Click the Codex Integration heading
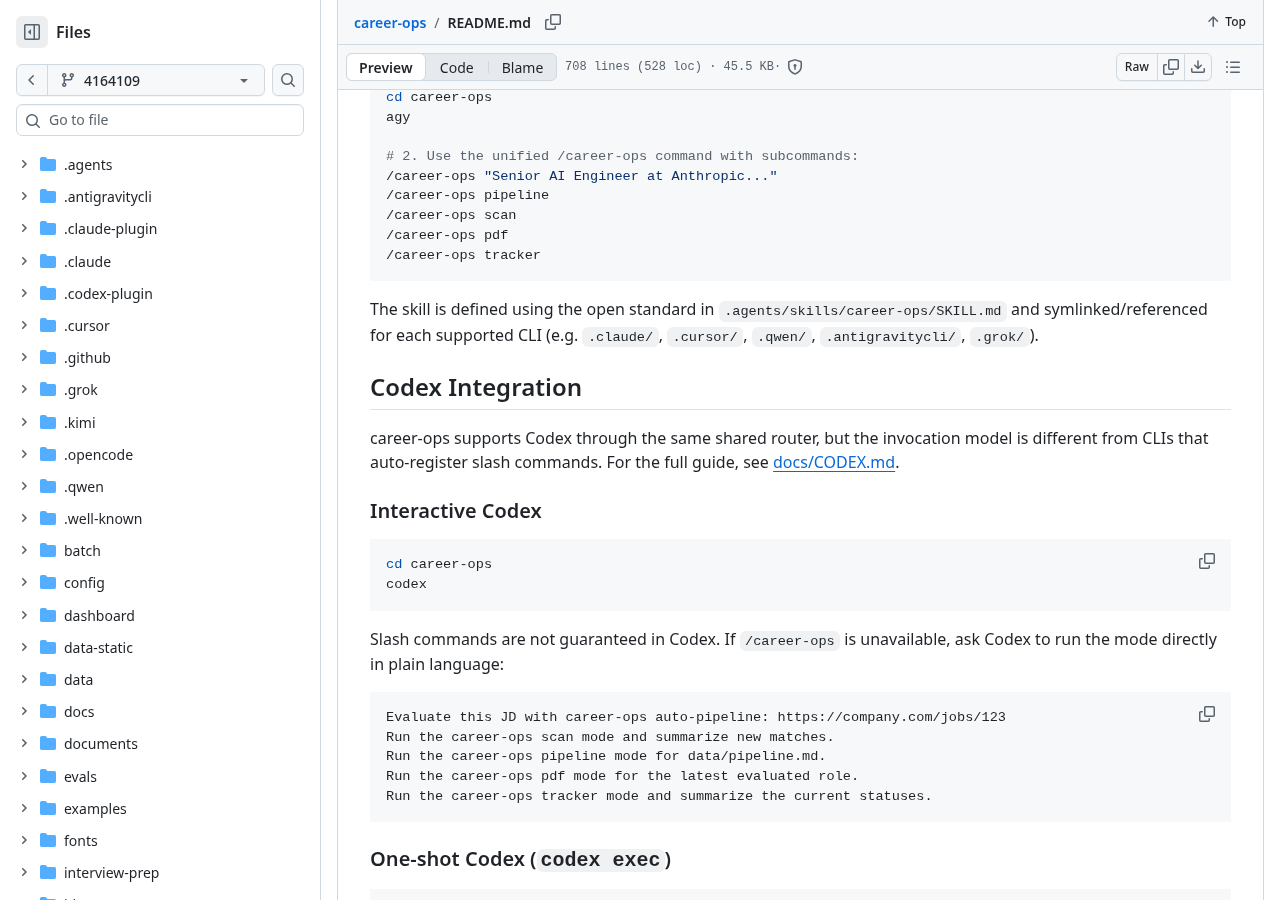Screen dimensions: 1280x900 tap(476, 387)
